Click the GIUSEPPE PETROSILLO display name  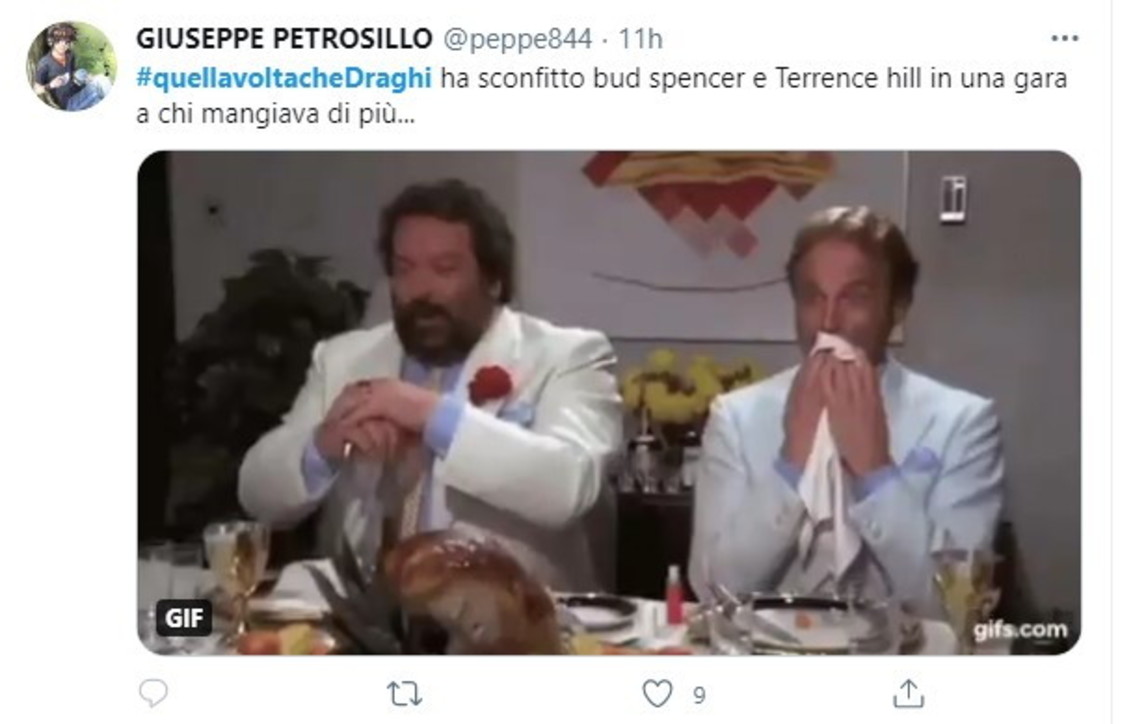(284, 39)
